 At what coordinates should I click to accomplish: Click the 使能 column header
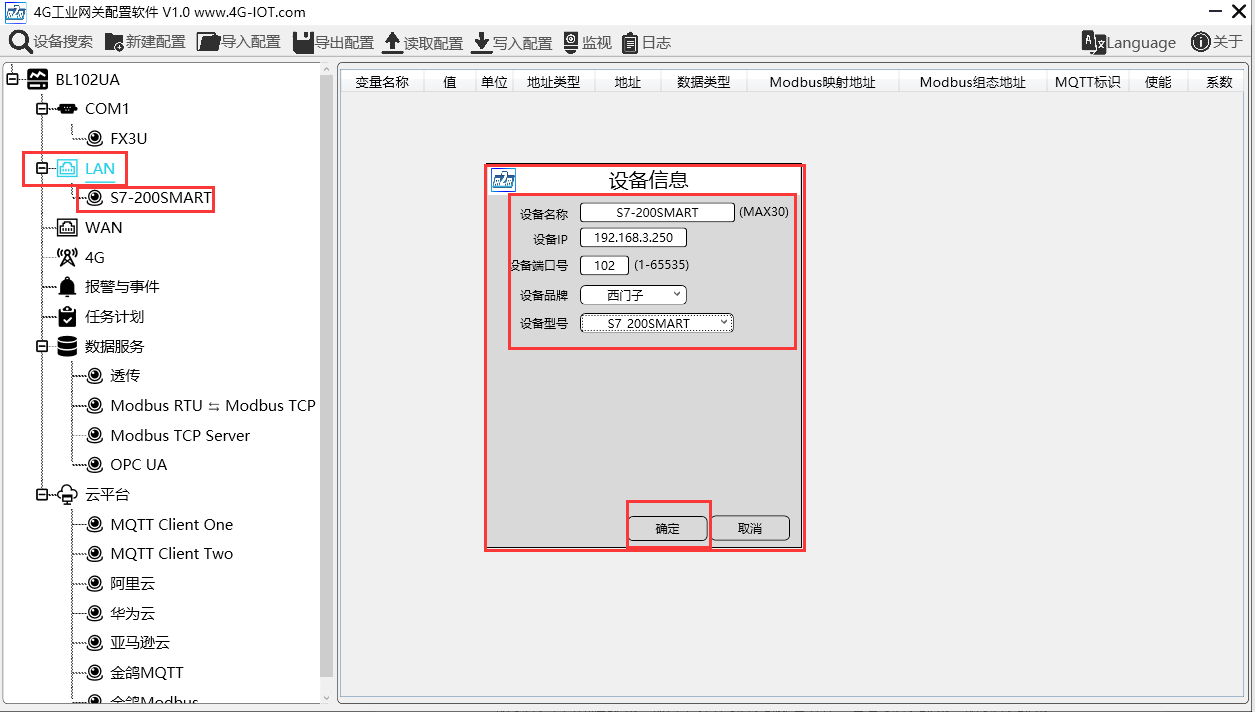pos(1158,82)
